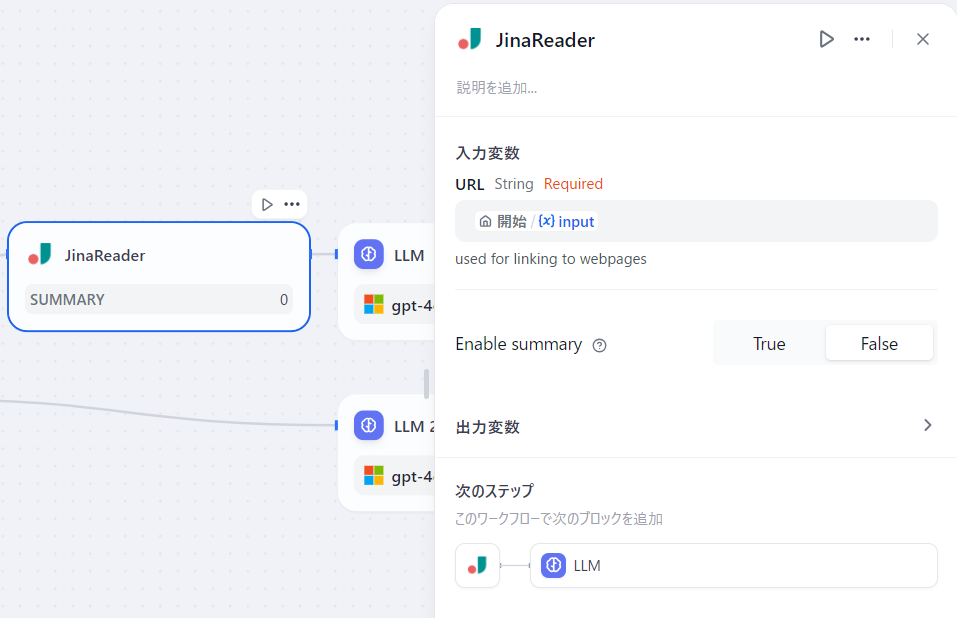Click the variable {x} icon
Image resolution: width=957 pixels, height=618 pixels.
(546, 221)
